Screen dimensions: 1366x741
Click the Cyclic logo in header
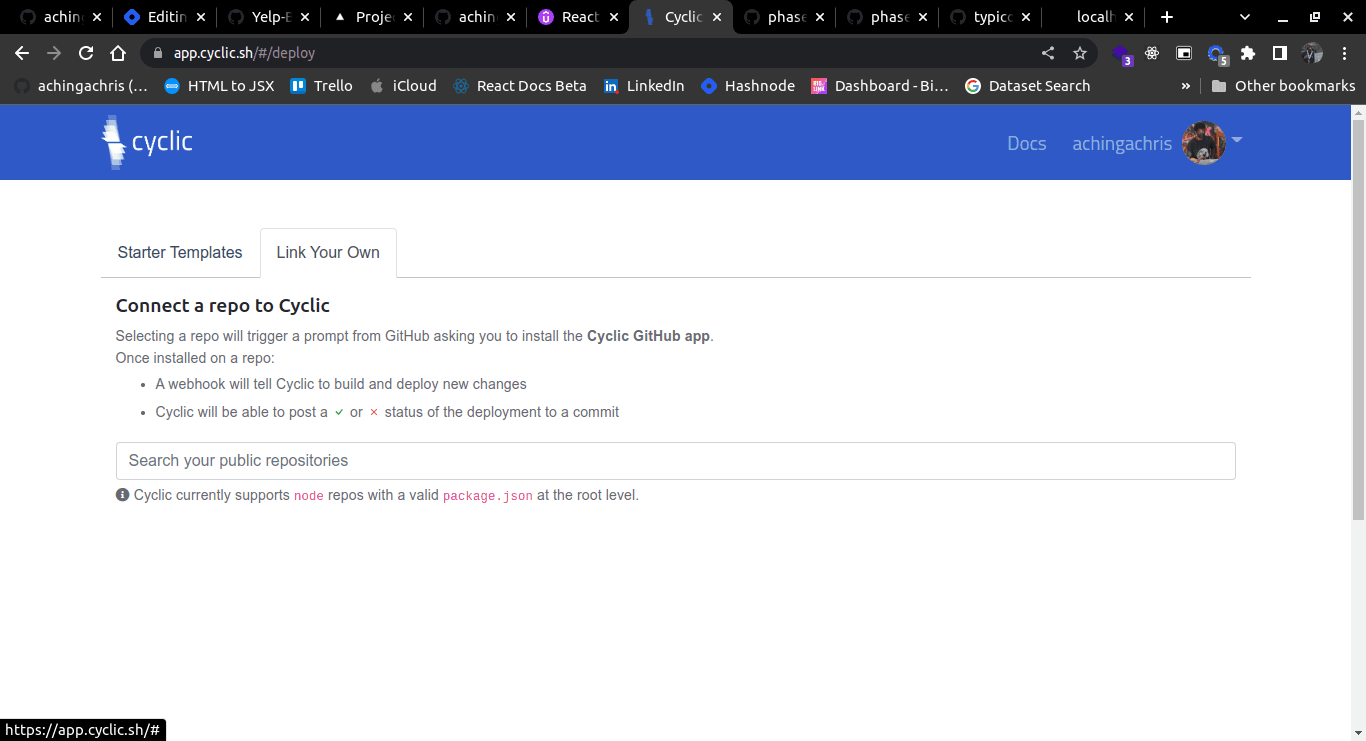[147, 142]
